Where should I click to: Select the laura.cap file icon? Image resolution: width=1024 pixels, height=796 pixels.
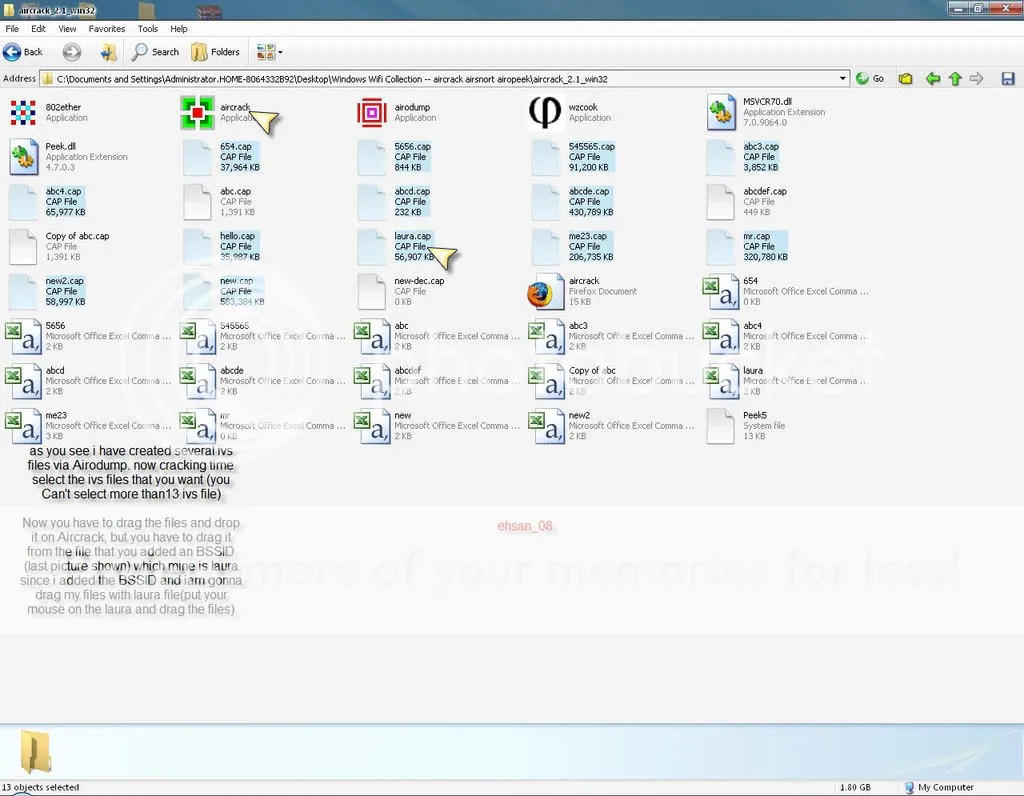tap(372, 247)
